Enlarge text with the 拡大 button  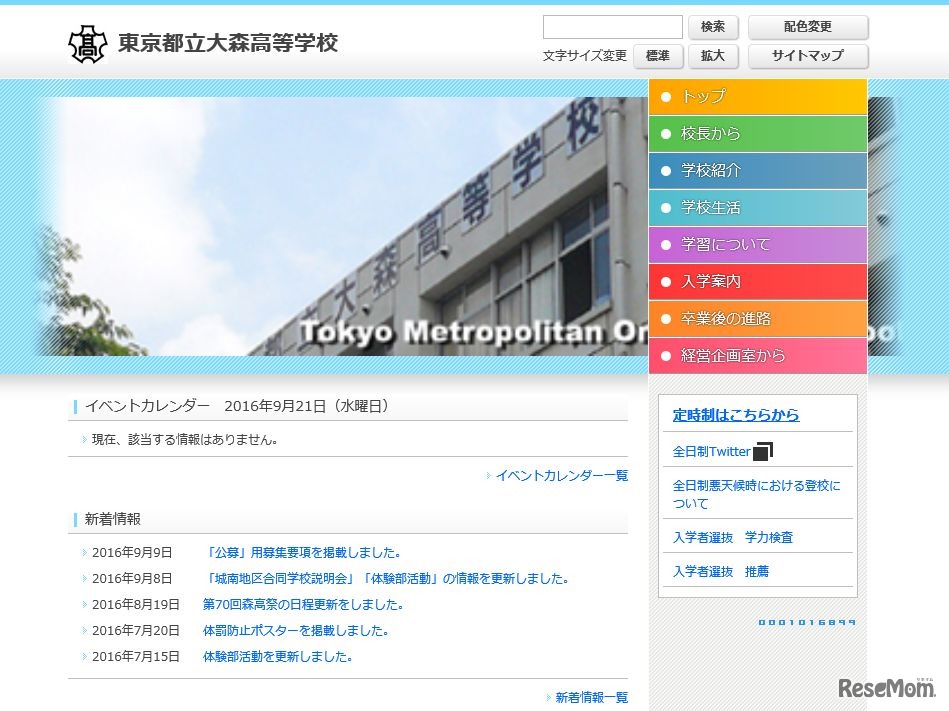click(x=712, y=56)
